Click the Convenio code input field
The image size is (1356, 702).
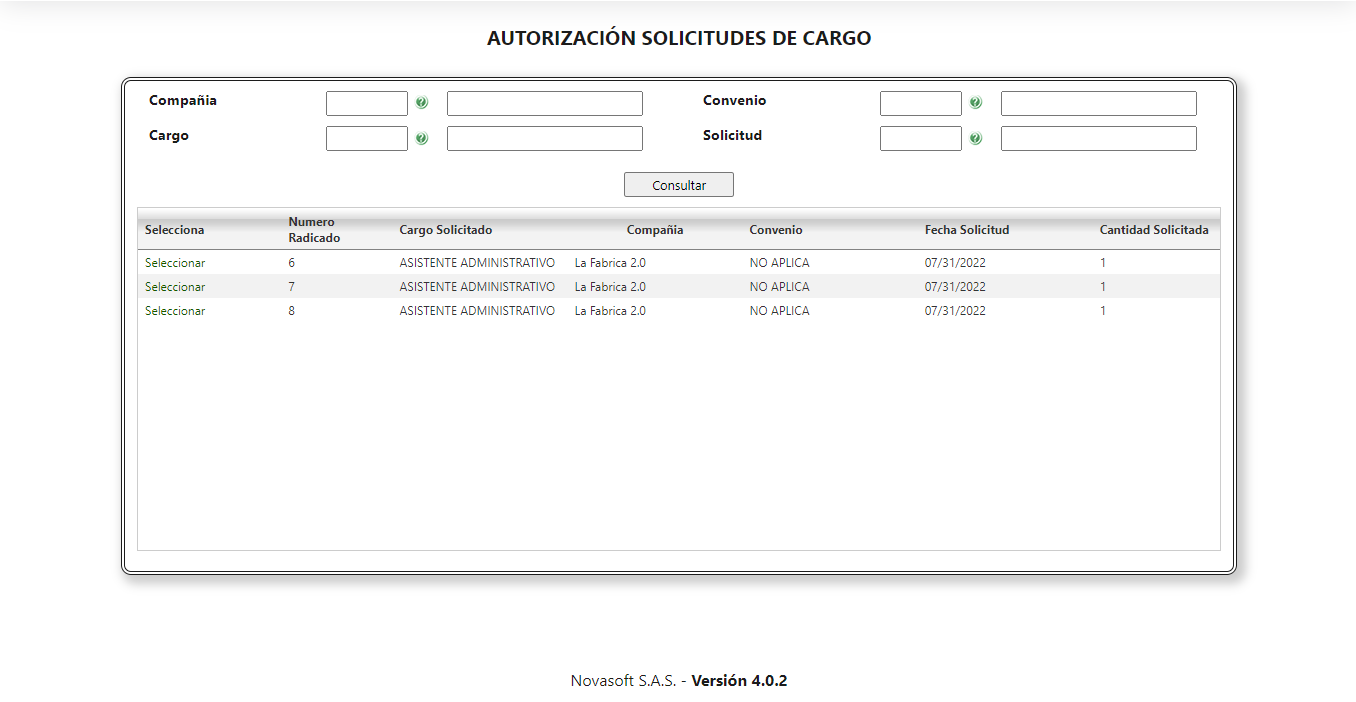(920, 103)
